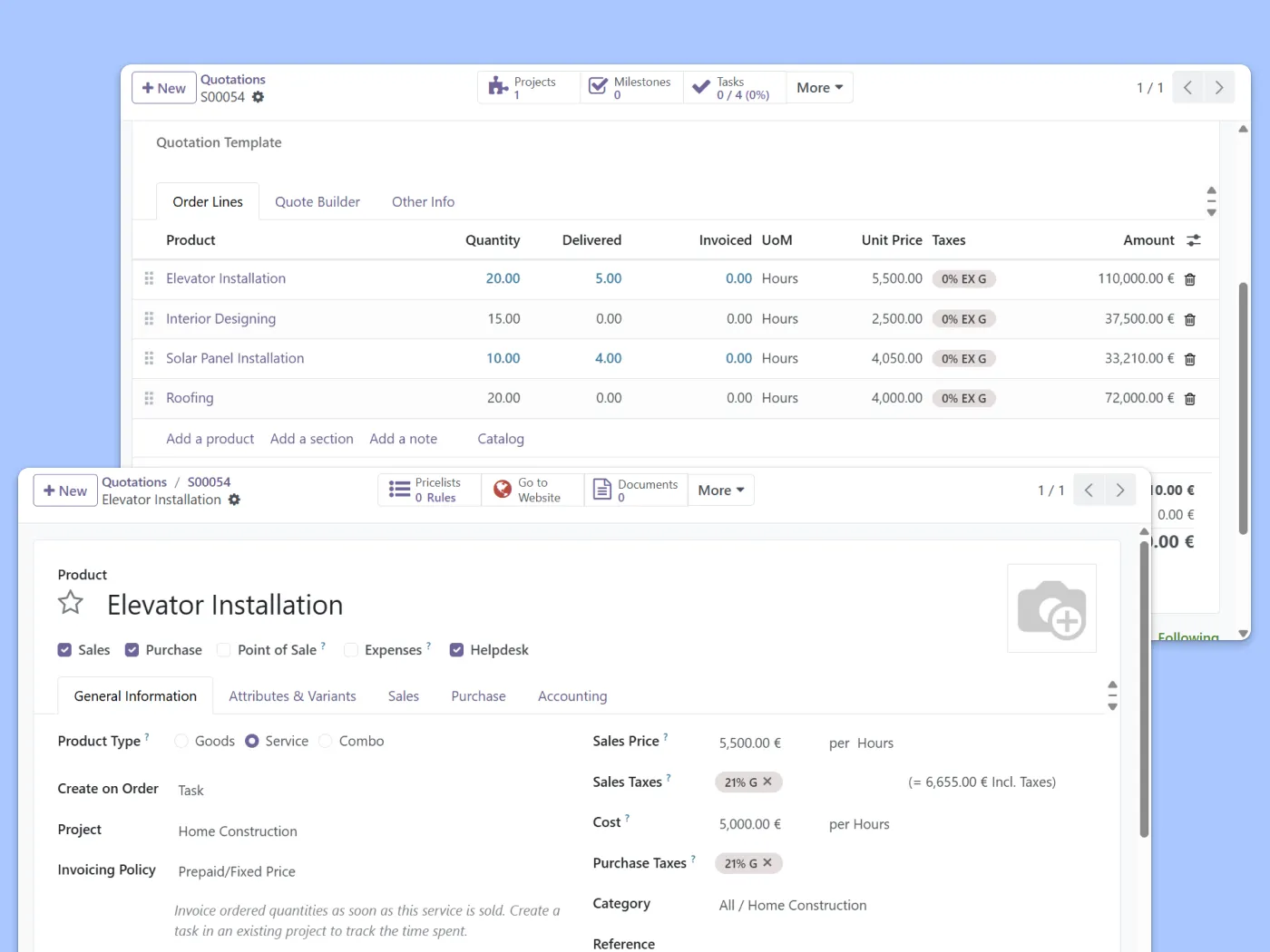The image size is (1270, 952).
Task: Delete the Elevator Installation order line
Action: pyautogui.click(x=1189, y=279)
